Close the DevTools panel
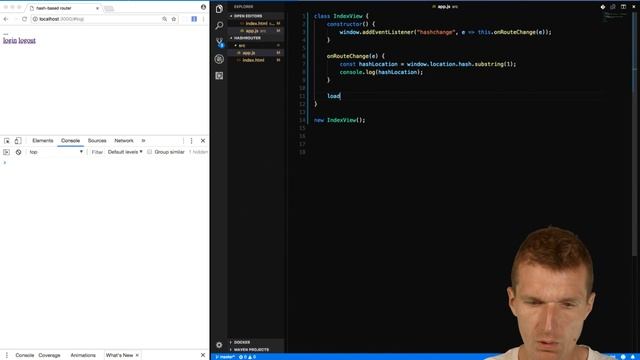640x360 pixels. [203, 141]
